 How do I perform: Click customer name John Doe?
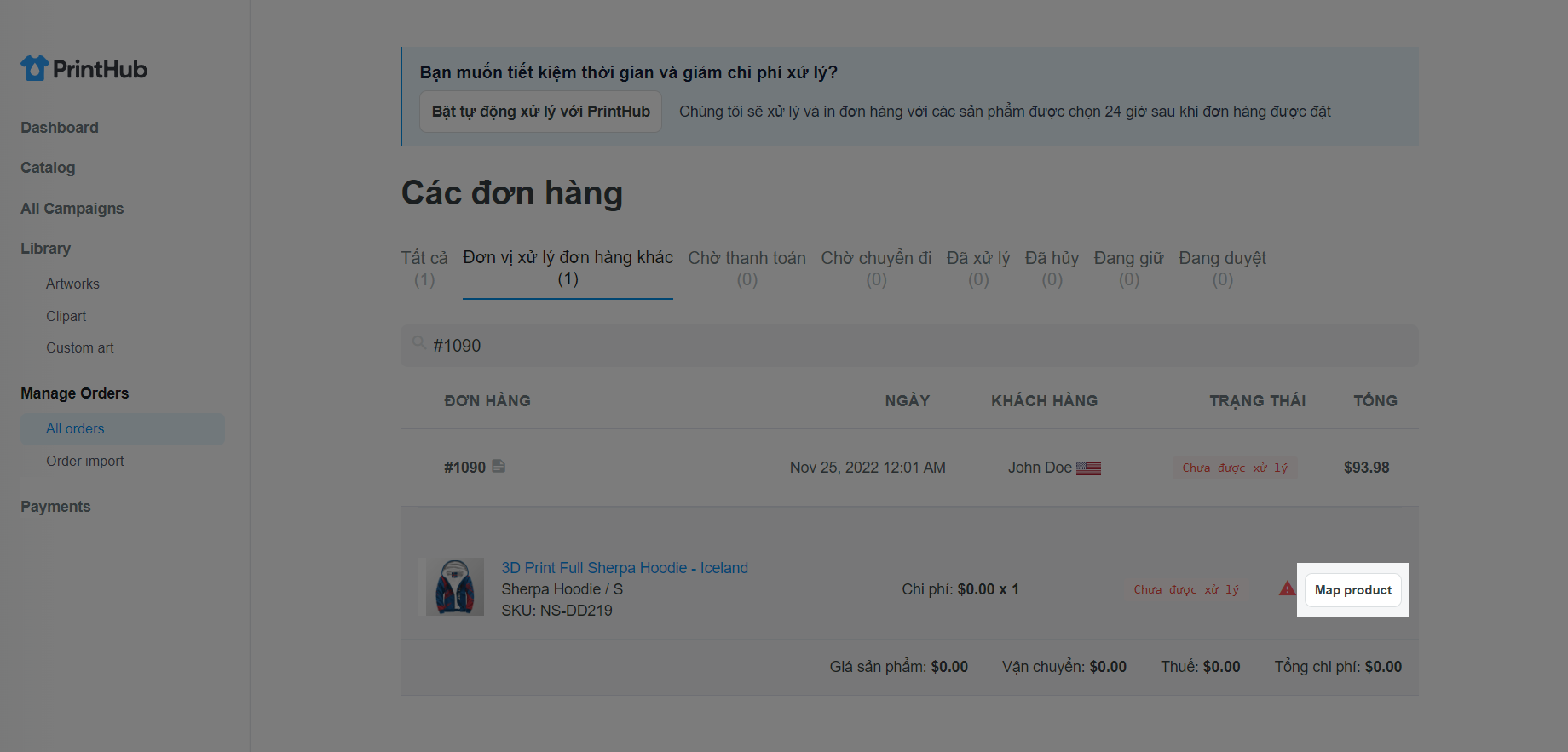pyautogui.click(x=1040, y=468)
